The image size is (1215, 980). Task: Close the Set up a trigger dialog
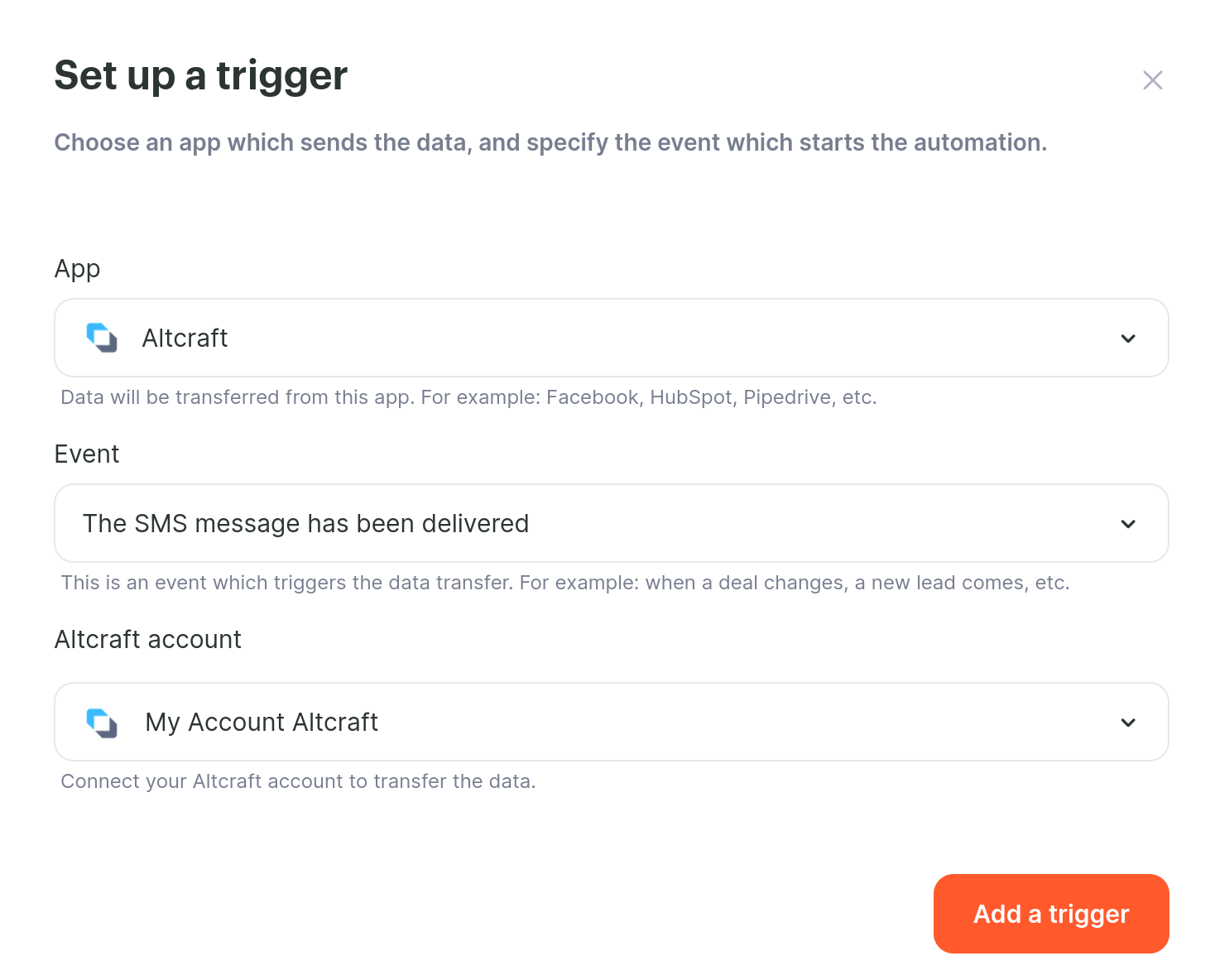[1152, 80]
